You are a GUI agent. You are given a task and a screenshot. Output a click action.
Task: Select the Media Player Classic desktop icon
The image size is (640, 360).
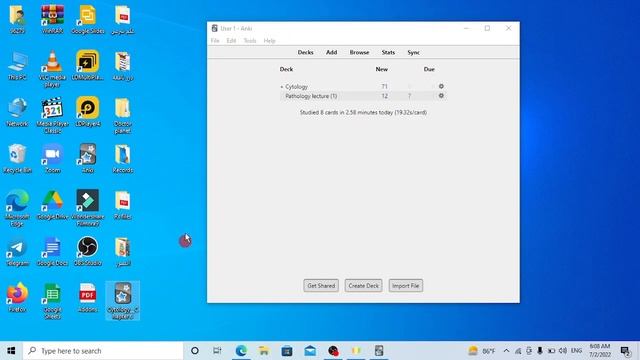pos(52,116)
